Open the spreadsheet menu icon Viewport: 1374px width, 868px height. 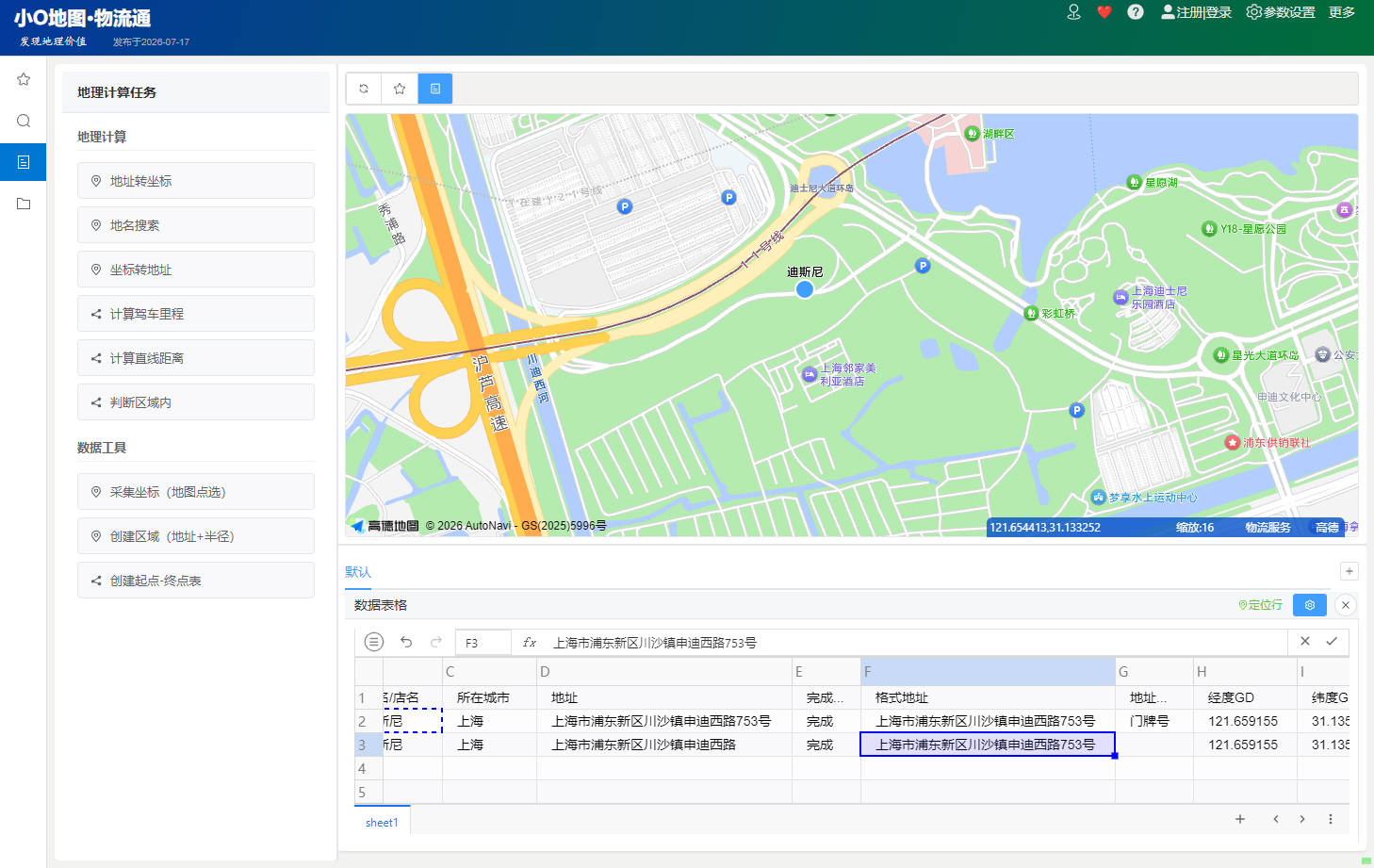point(374,642)
